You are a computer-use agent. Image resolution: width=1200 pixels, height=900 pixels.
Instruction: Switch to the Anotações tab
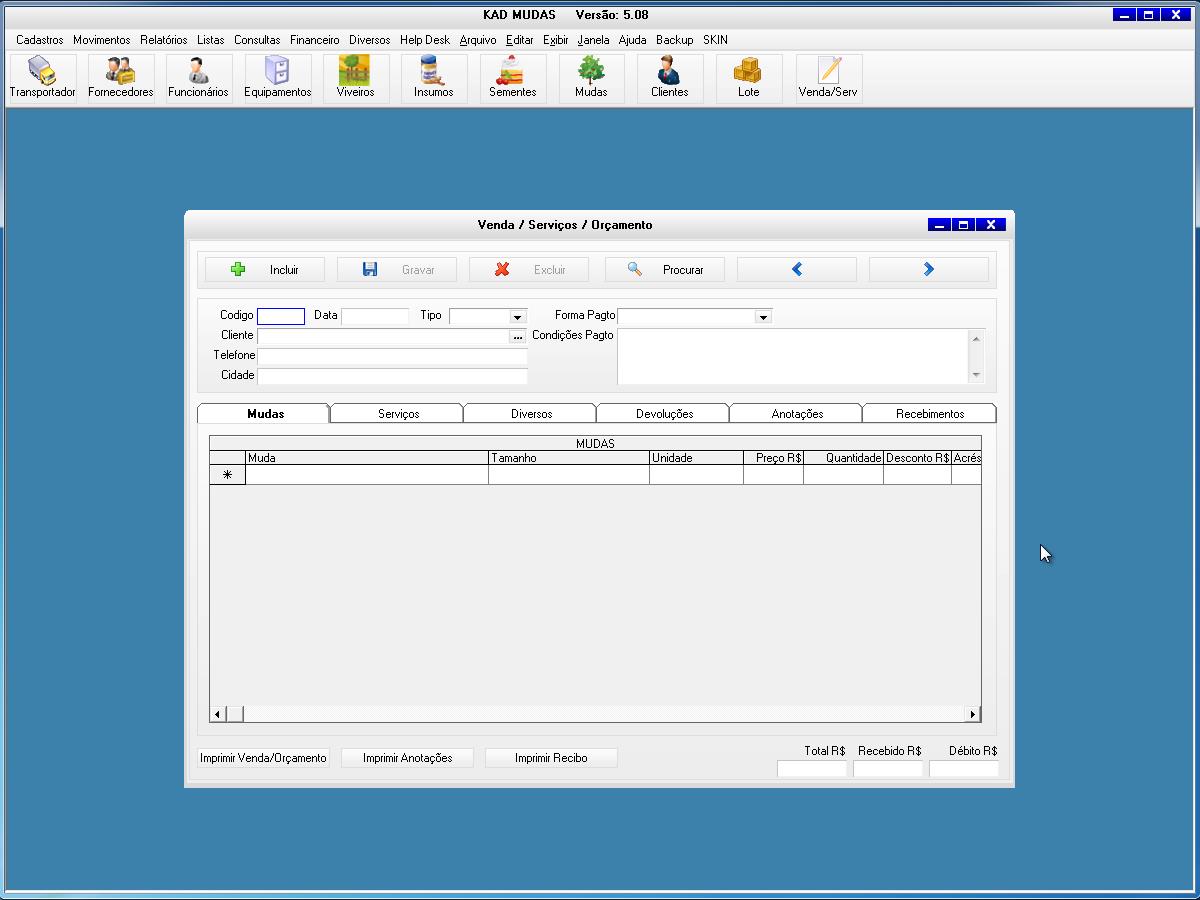click(797, 413)
